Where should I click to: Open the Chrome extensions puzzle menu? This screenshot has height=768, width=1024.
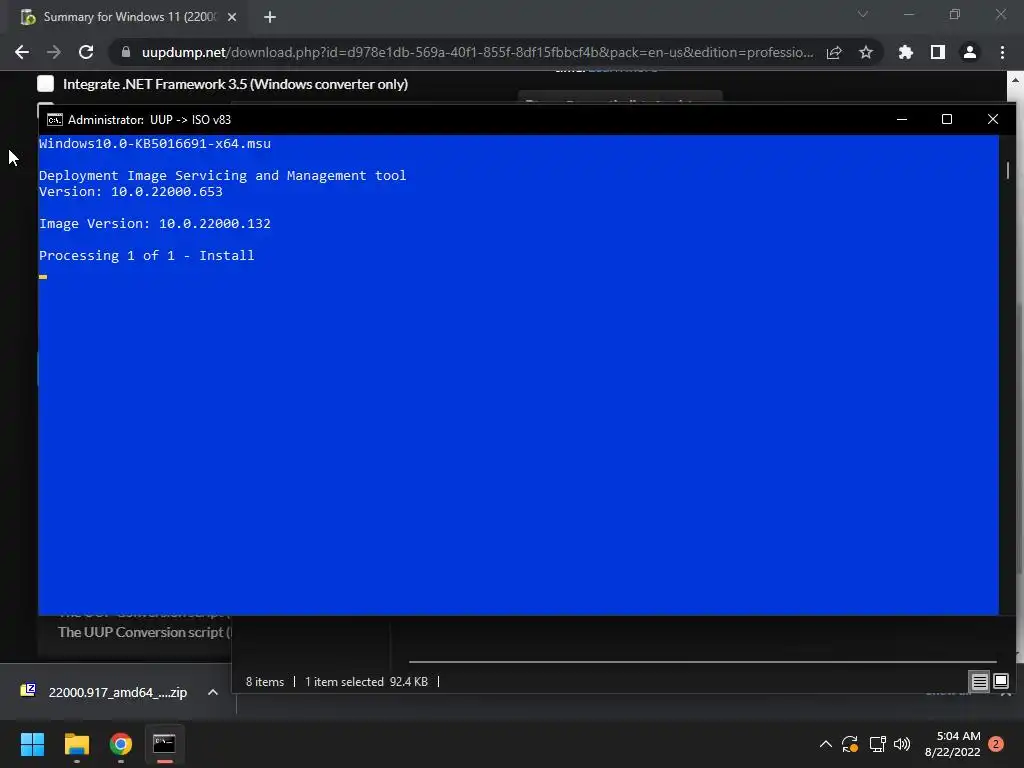pos(905,52)
